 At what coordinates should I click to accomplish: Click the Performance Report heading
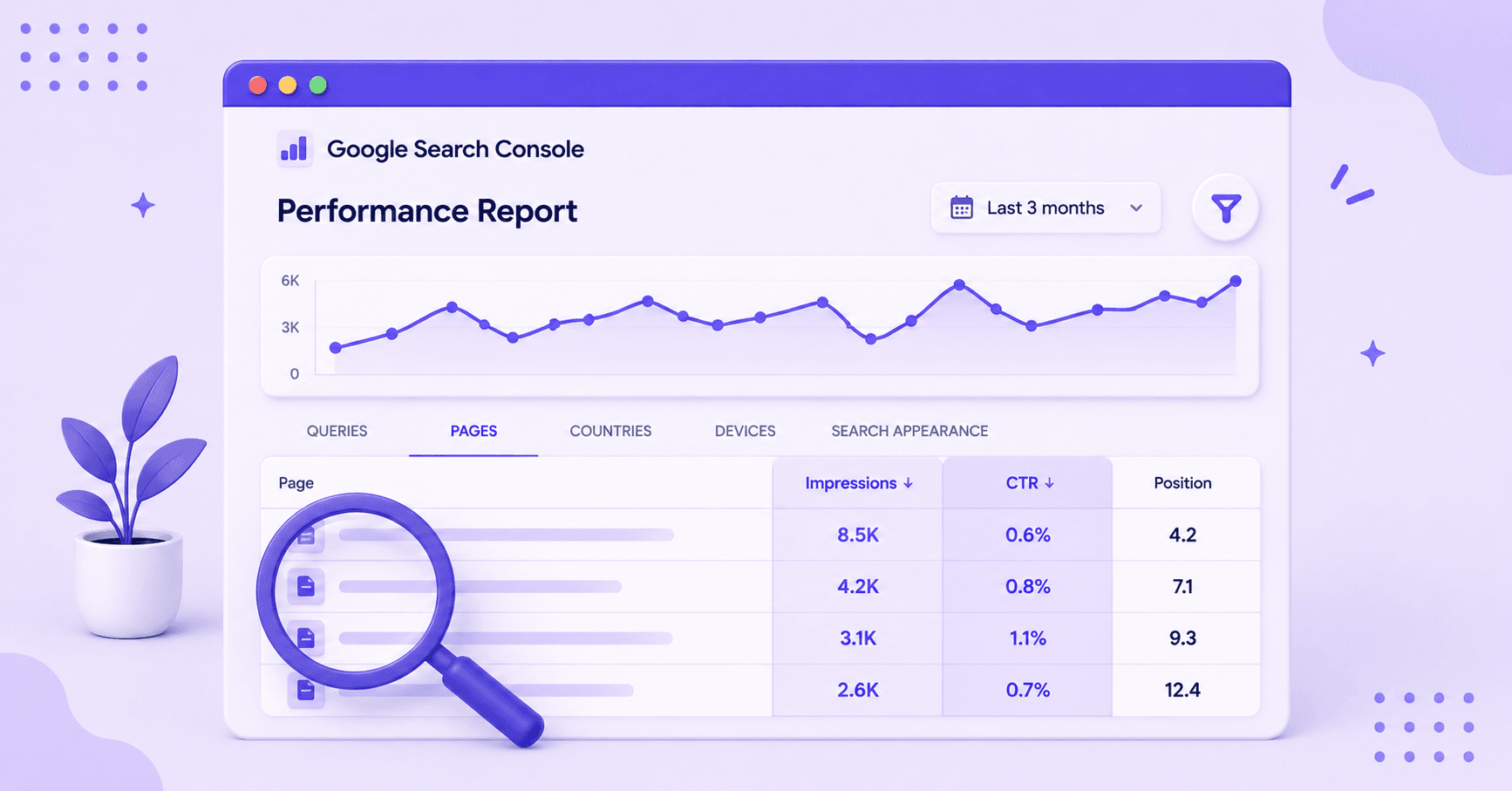pyautogui.click(x=427, y=211)
